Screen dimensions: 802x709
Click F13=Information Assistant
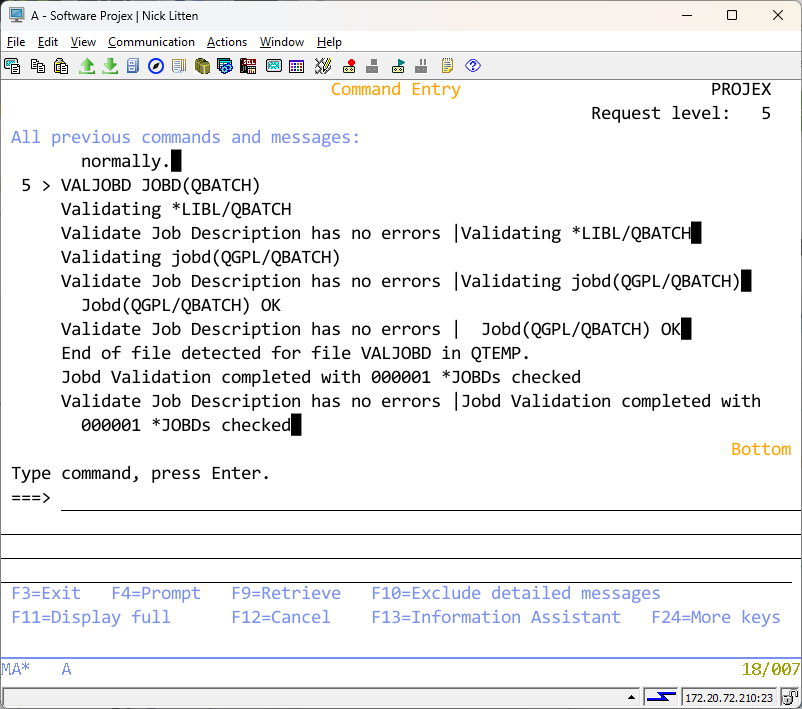point(496,617)
